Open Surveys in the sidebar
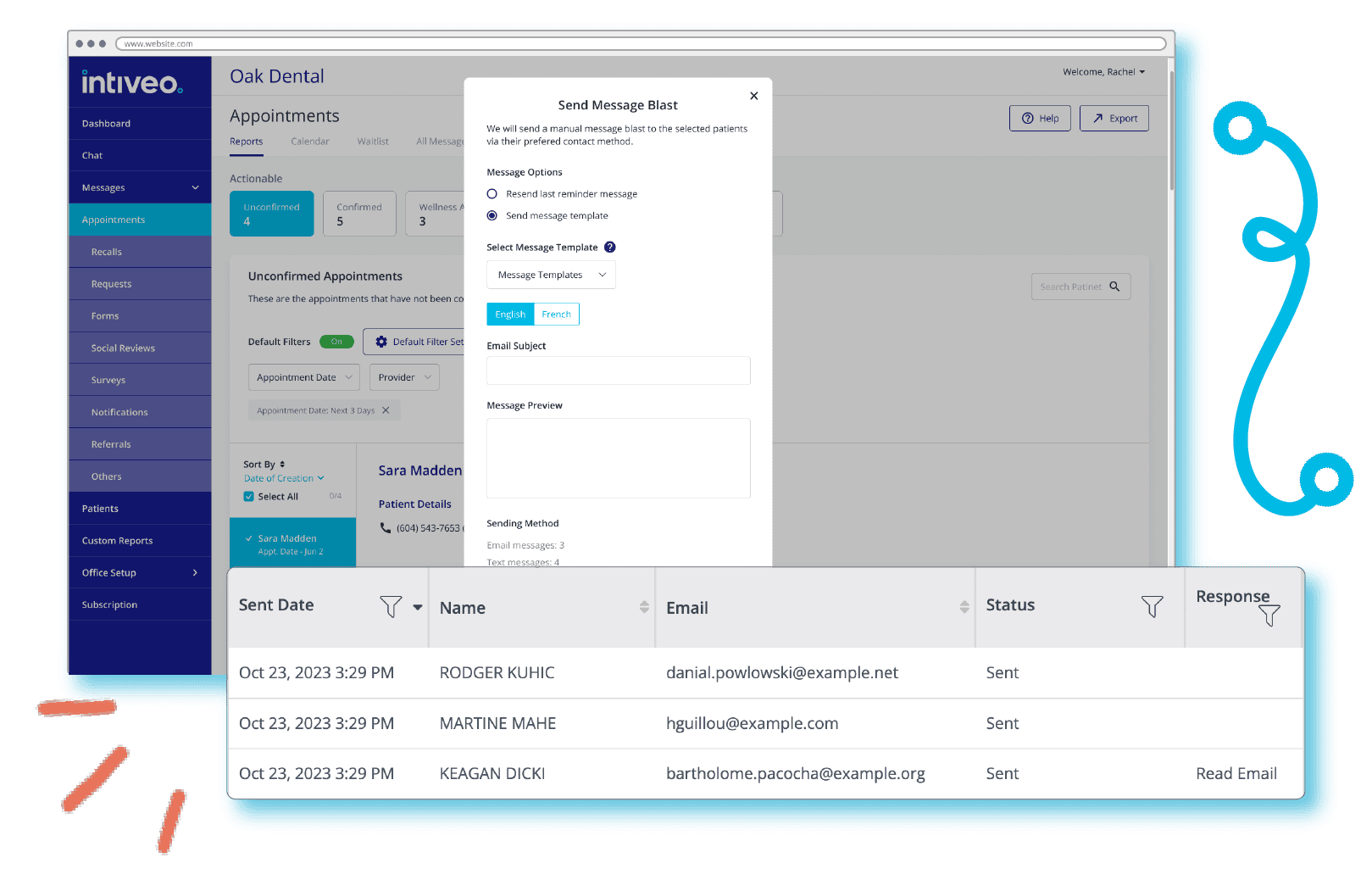 pos(140,380)
